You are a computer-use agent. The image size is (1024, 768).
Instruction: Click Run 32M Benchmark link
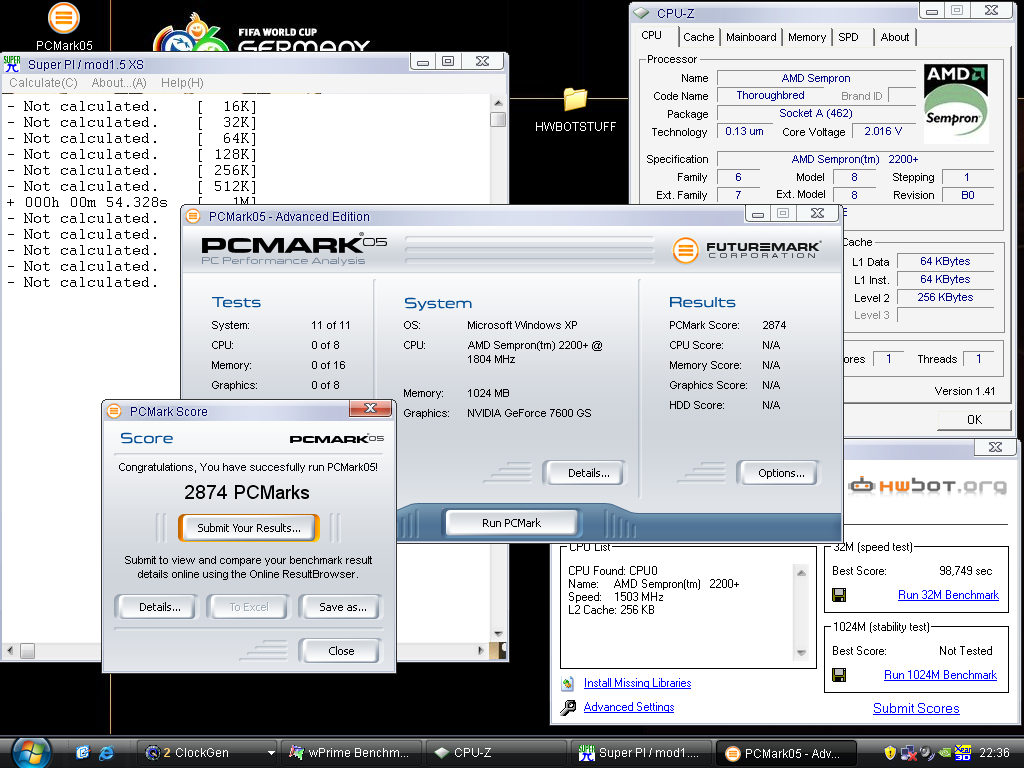click(x=948, y=595)
